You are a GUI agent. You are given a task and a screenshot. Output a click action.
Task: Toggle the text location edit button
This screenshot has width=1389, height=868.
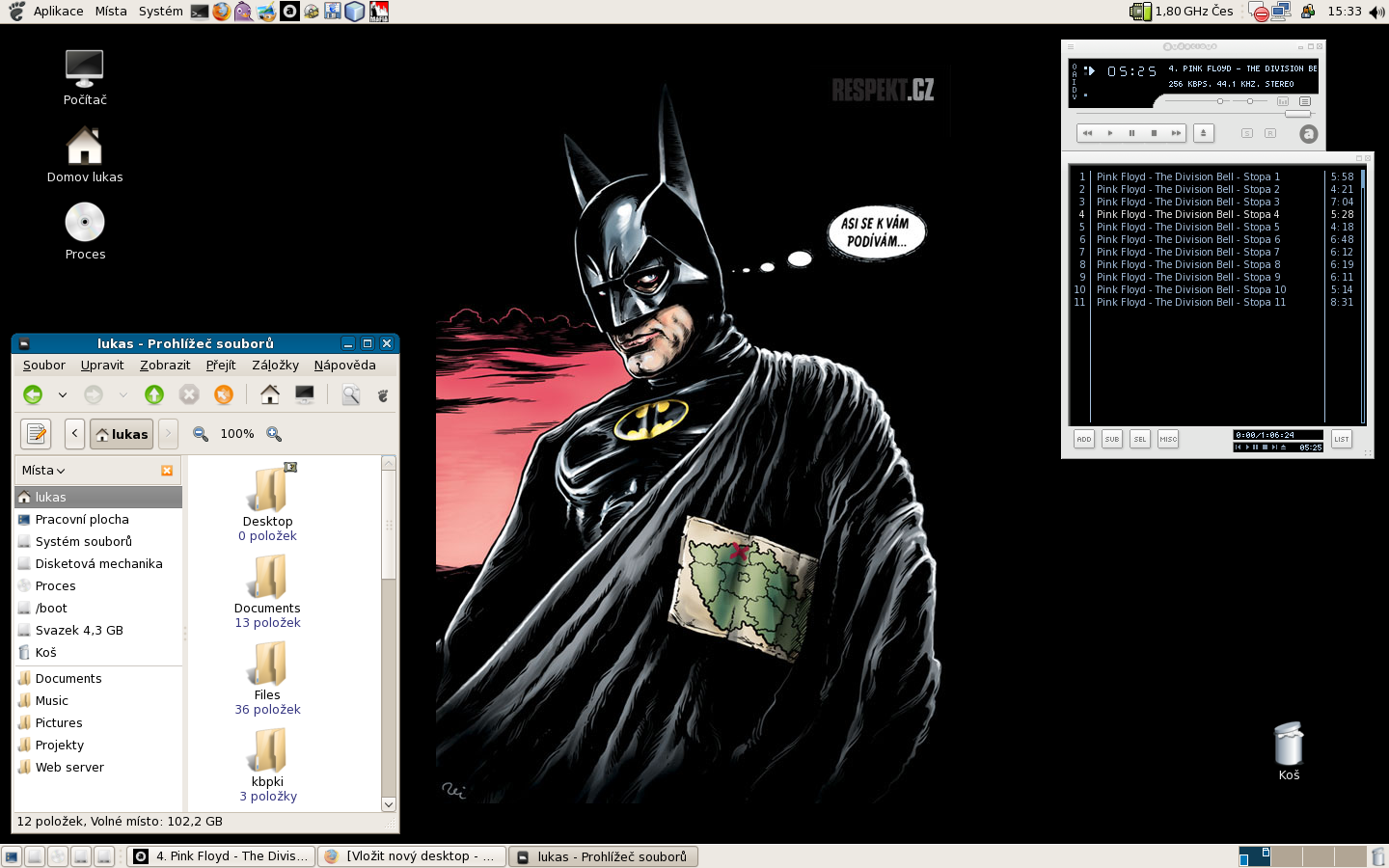click(x=37, y=434)
